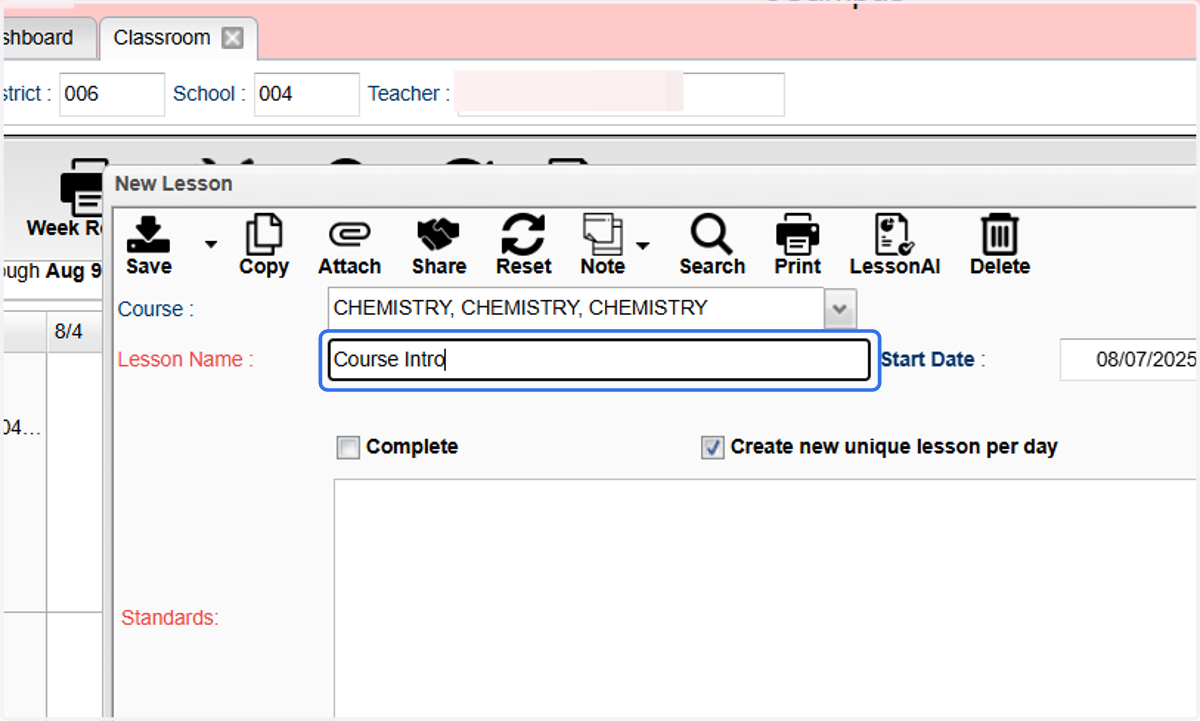Click the District field showing 006
The height and width of the screenshot is (721, 1200).
(112, 94)
